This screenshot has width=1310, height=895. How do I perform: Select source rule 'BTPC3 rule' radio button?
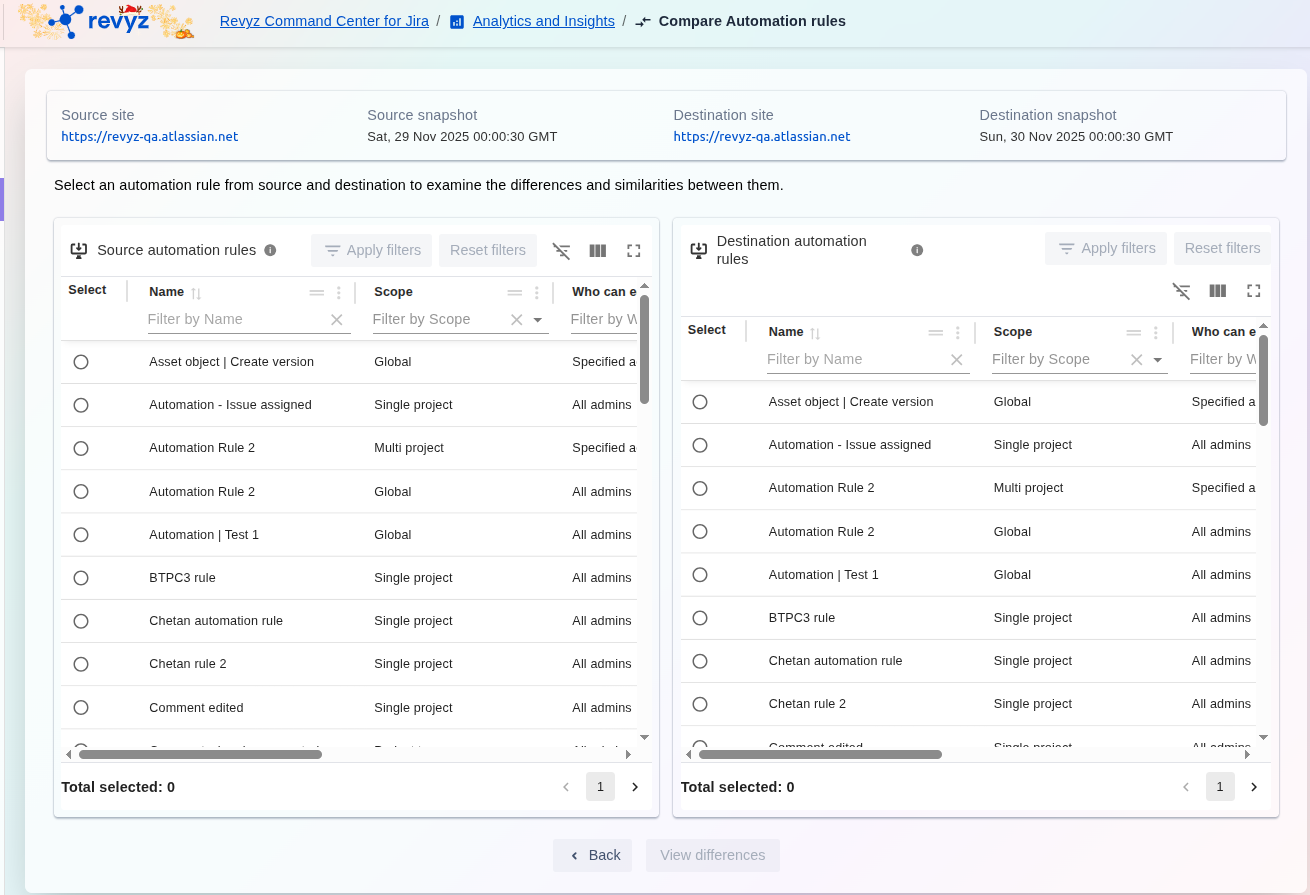click(81, 578)
